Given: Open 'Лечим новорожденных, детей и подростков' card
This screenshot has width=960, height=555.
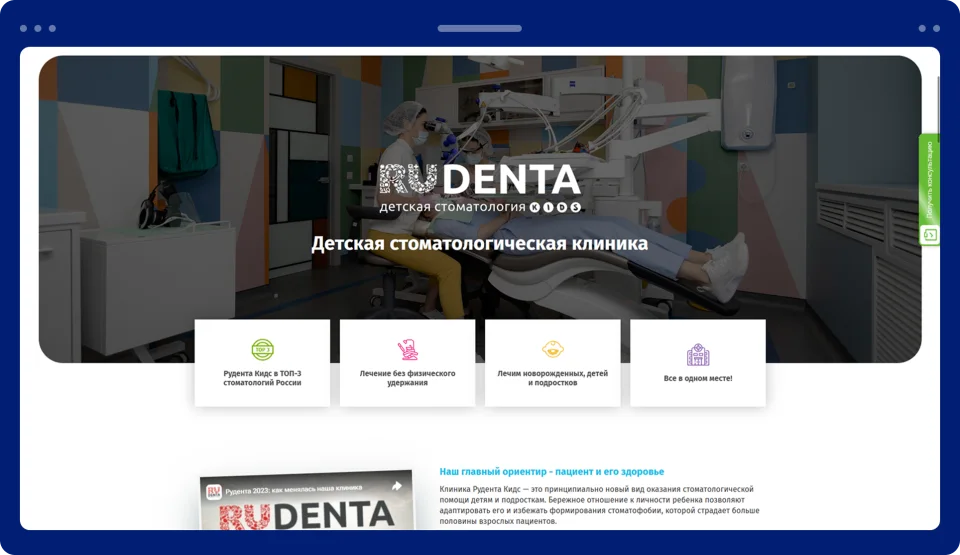Looking at the screenshot, I should [552, 363].
